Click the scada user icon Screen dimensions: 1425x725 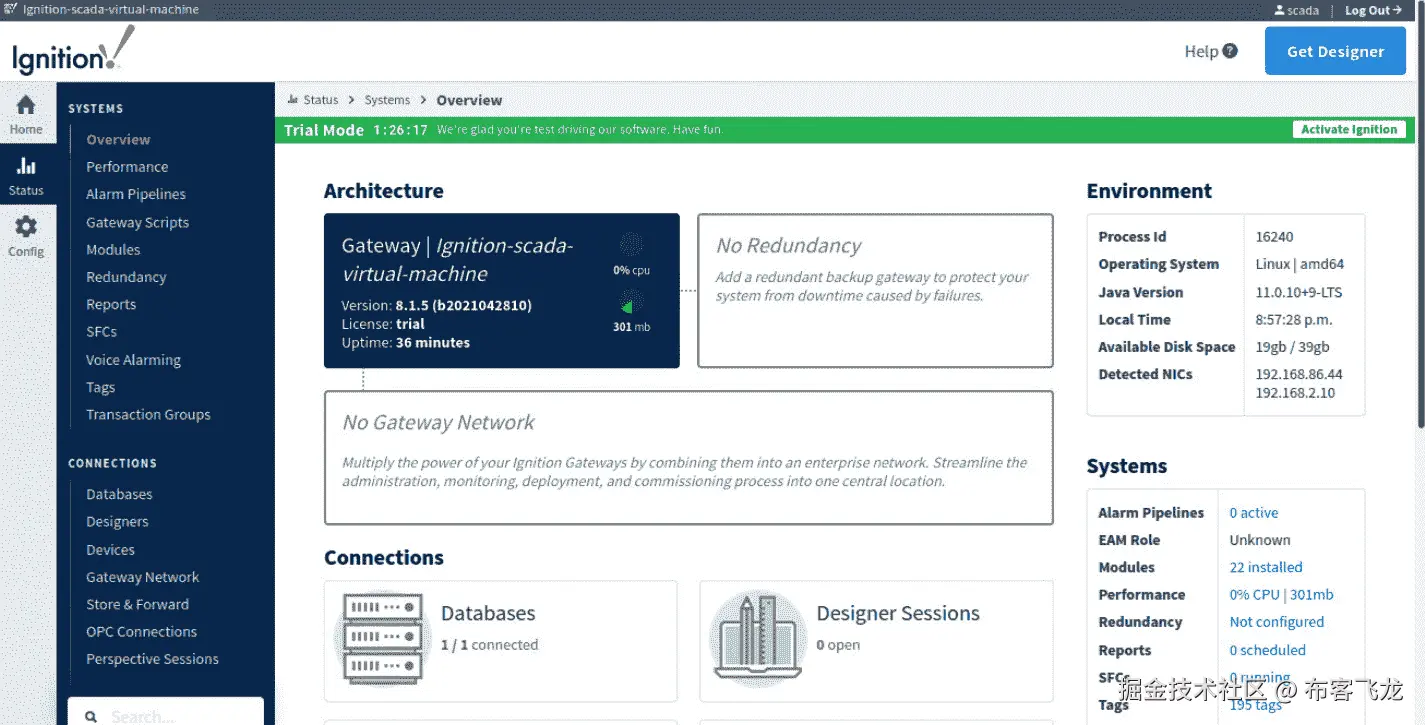tap(1279, 10)
